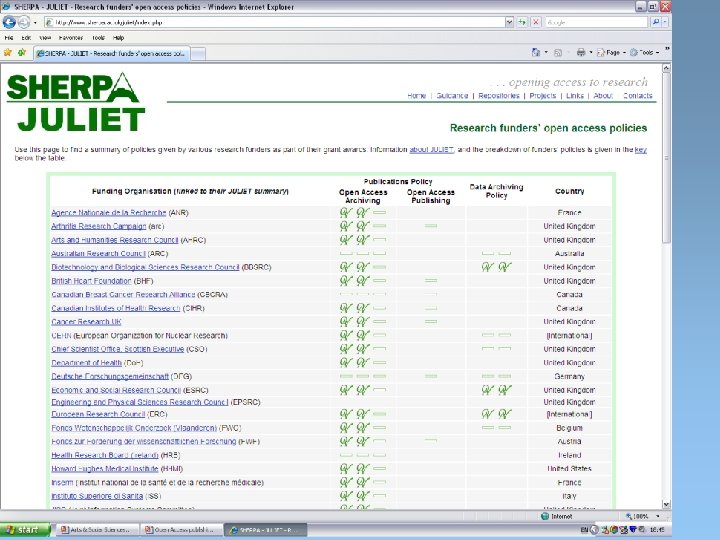
Task: Click the SHERPA JULIET logo
Action: tap(76, 102)
